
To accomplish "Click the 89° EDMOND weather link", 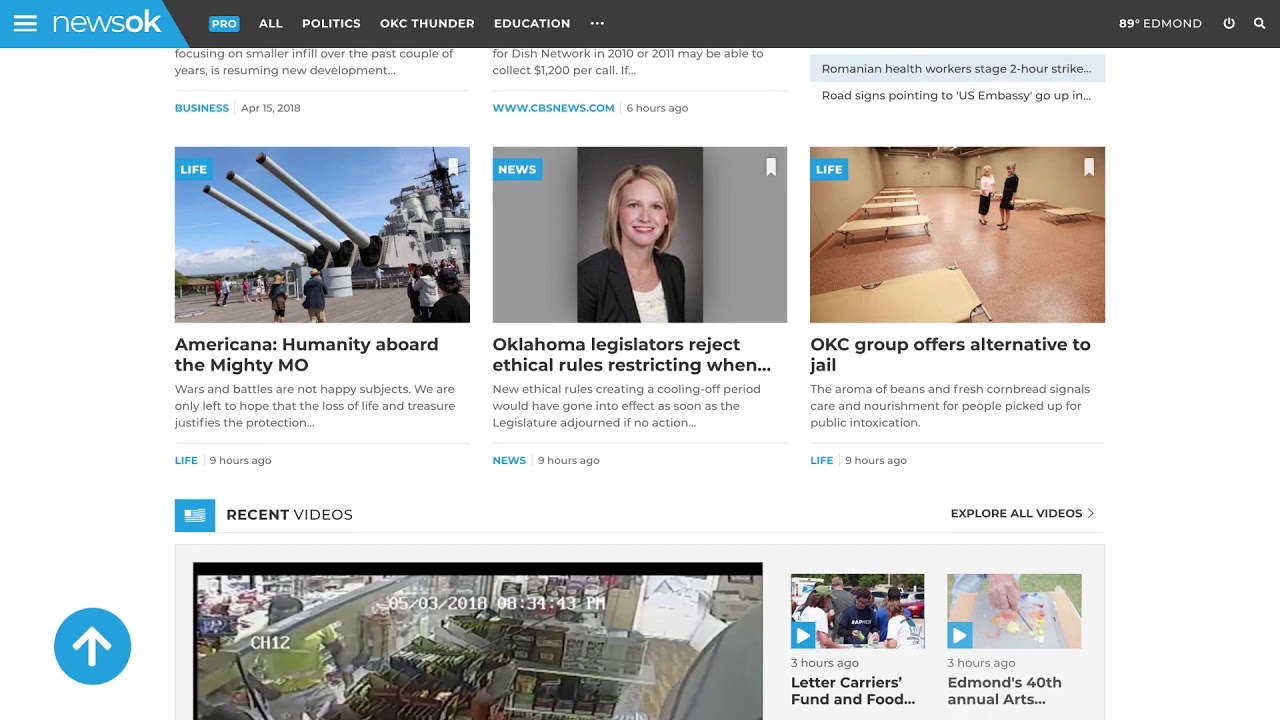I will coord(1160,23).
